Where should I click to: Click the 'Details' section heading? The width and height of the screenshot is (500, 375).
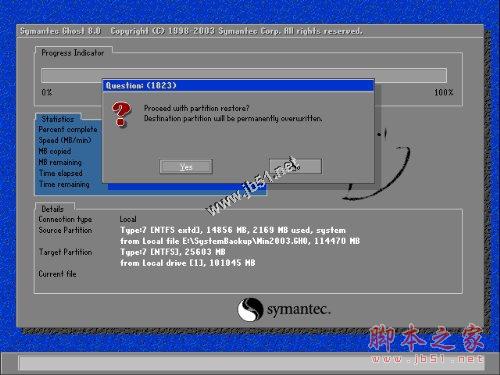pyautogui.click(x=52, y=209)
